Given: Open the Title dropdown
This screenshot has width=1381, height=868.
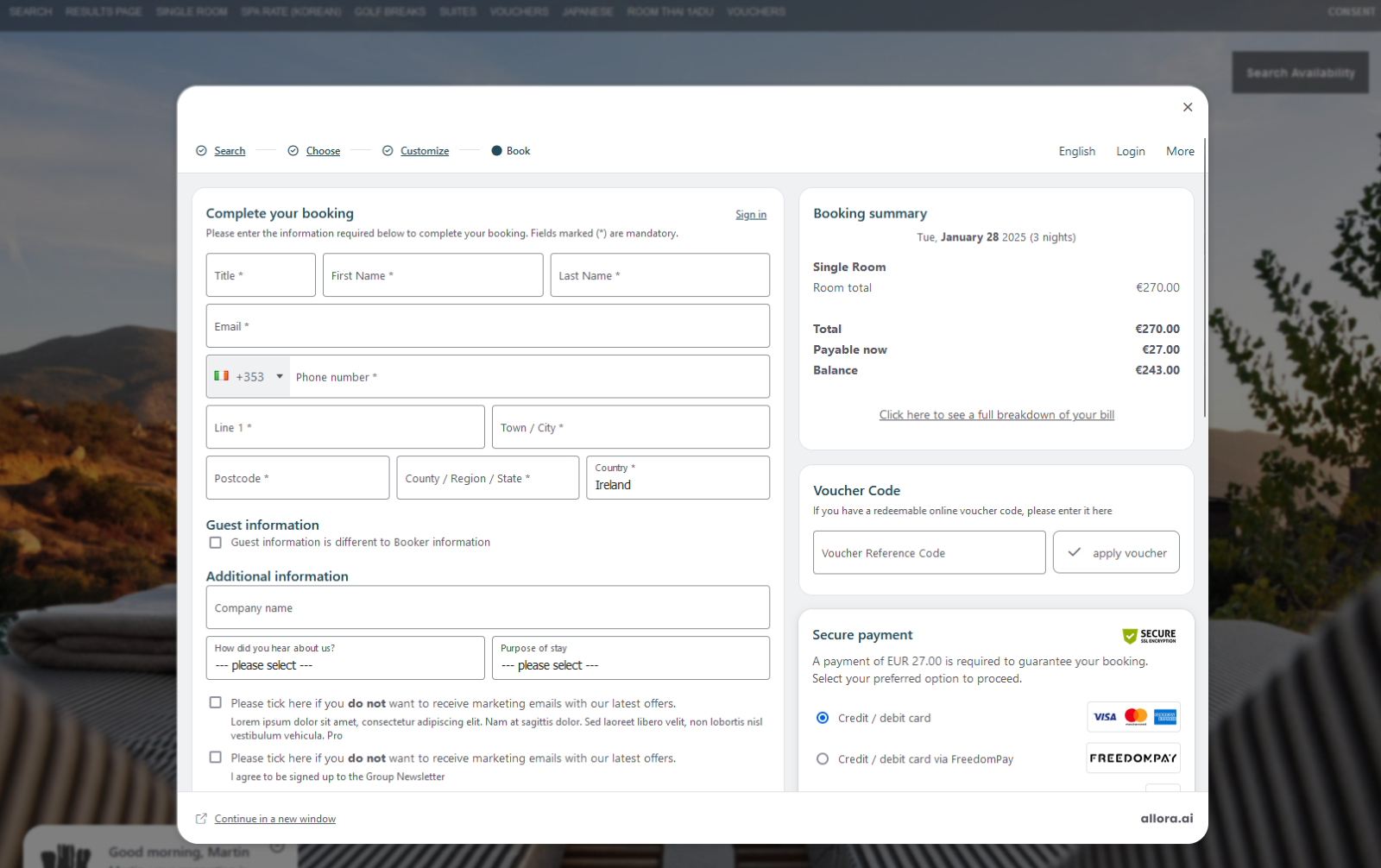Looking at the screenshot, I should pos(261,275).
